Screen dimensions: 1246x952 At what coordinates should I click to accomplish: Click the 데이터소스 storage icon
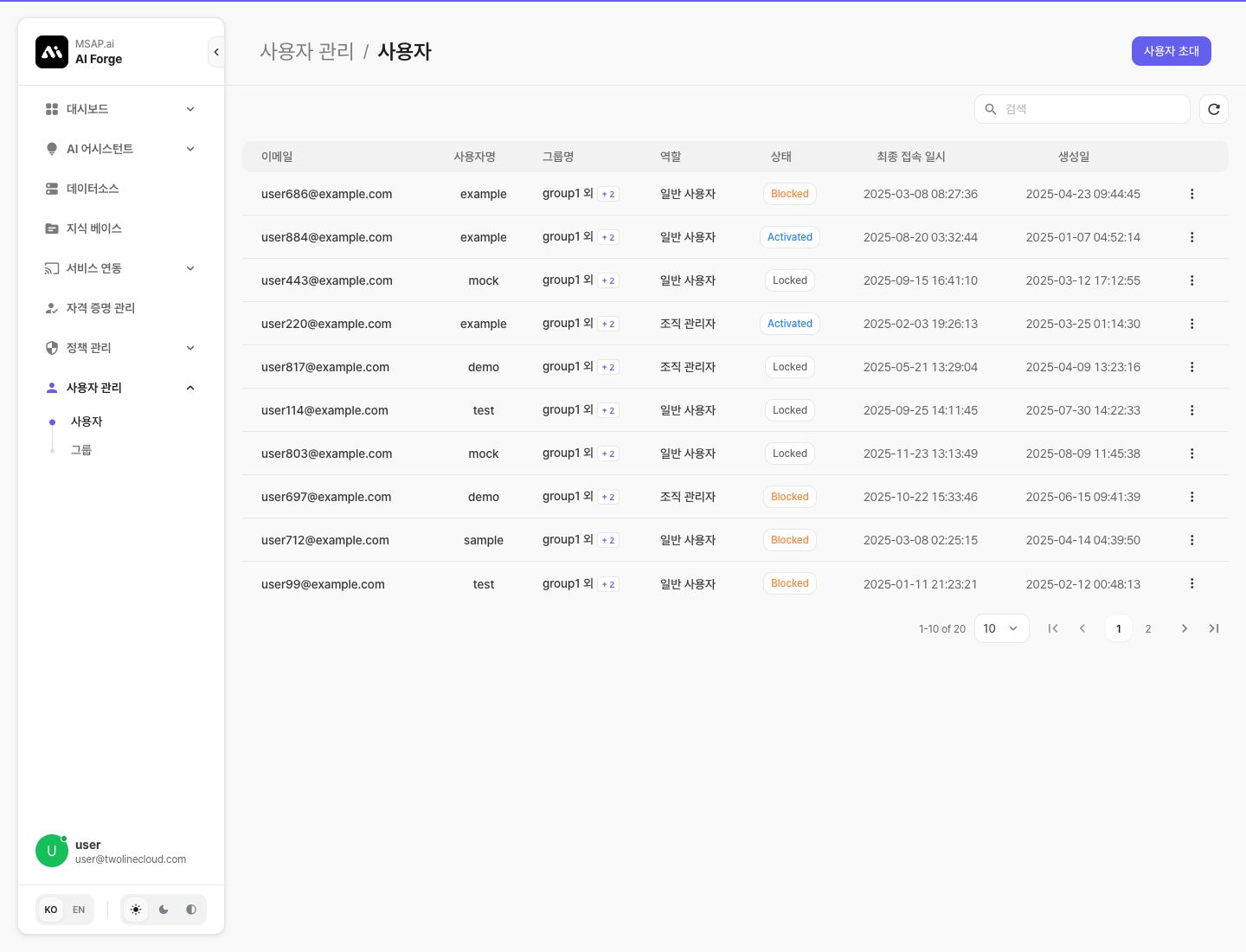[x=52, y=189]
